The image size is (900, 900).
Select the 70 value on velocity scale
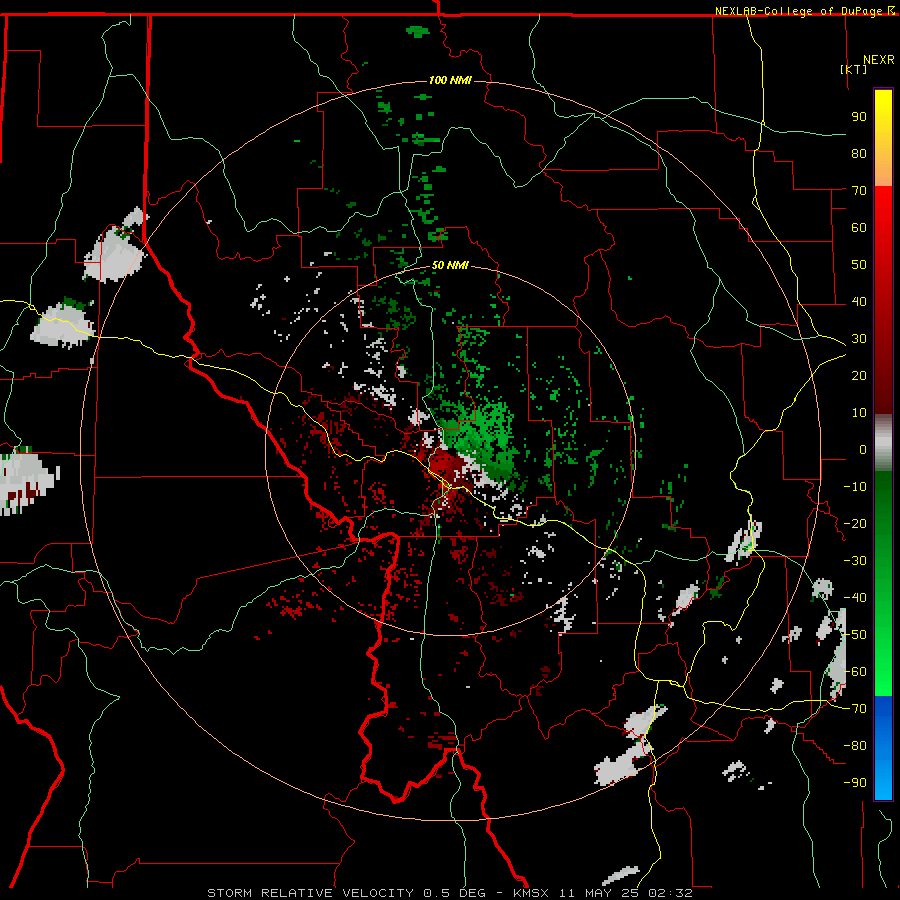[x=859, y=191]
